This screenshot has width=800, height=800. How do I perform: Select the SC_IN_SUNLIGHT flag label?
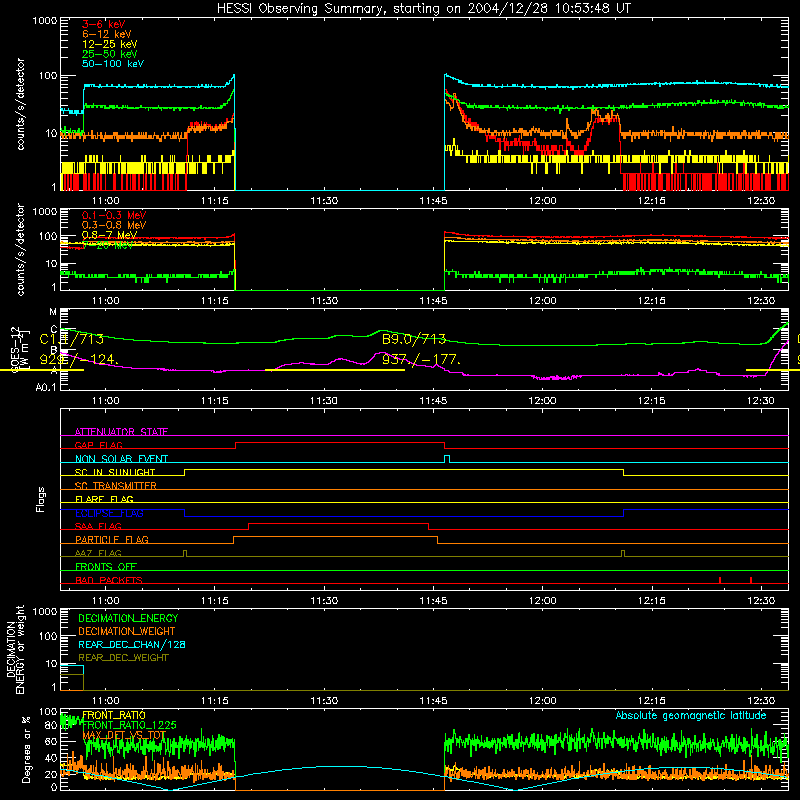coord(115,472)
